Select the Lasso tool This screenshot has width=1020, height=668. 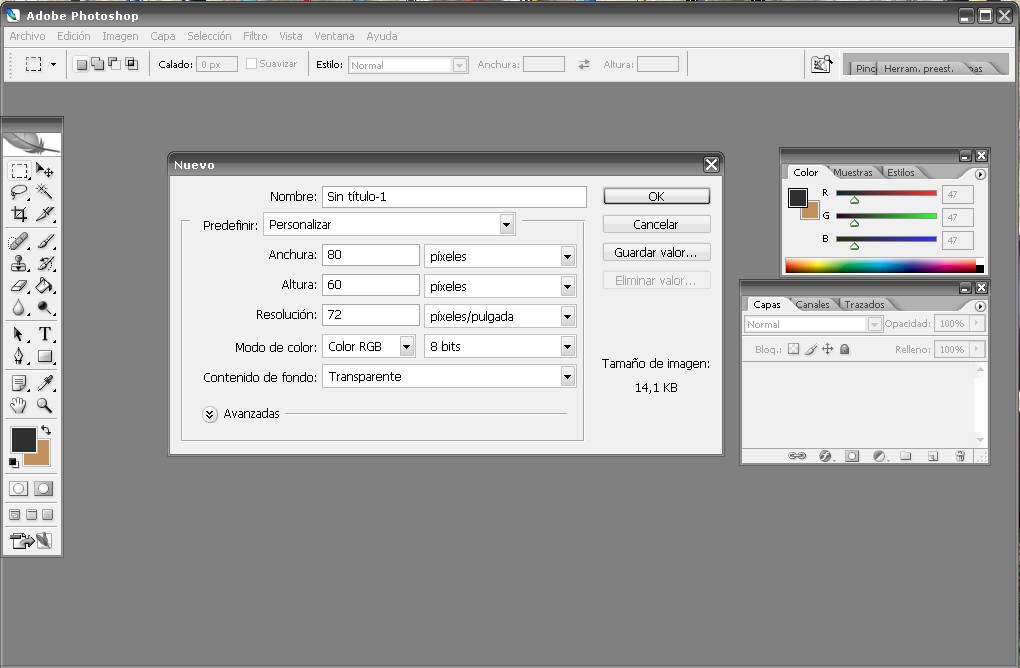20,192
